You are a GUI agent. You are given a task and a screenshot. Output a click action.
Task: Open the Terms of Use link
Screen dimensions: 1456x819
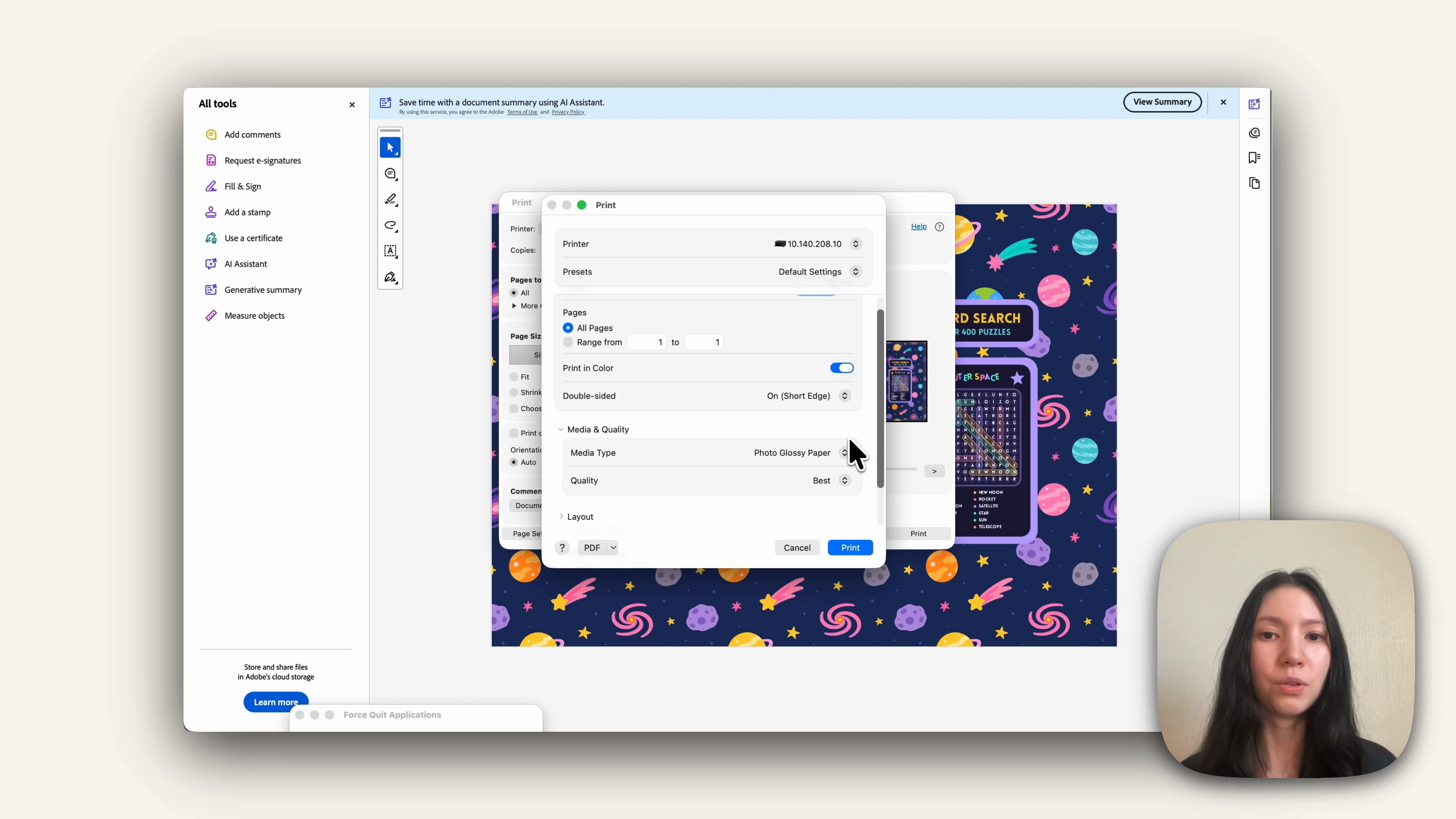tap(522, 112)
